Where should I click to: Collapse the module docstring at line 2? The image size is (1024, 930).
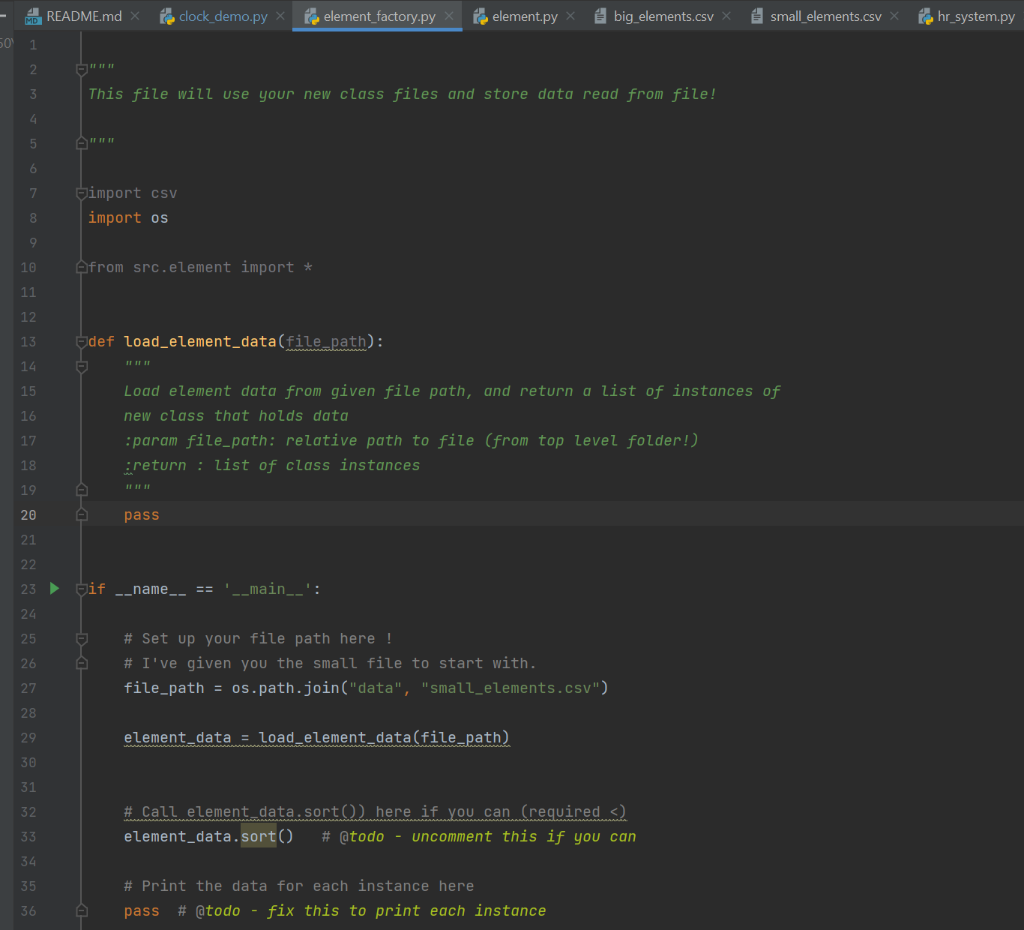82,70
